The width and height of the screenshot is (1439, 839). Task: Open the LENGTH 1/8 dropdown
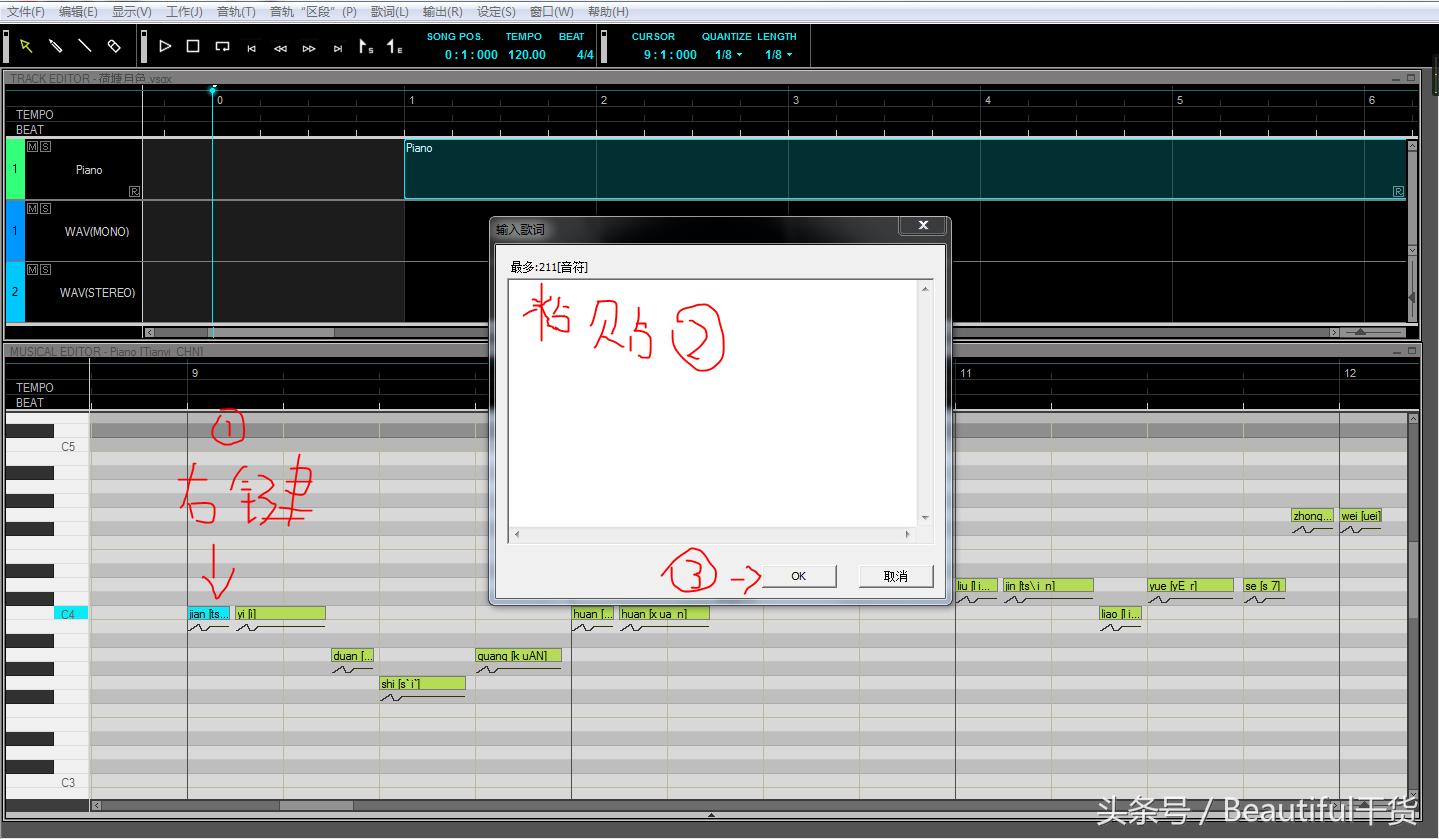[778, 55]
